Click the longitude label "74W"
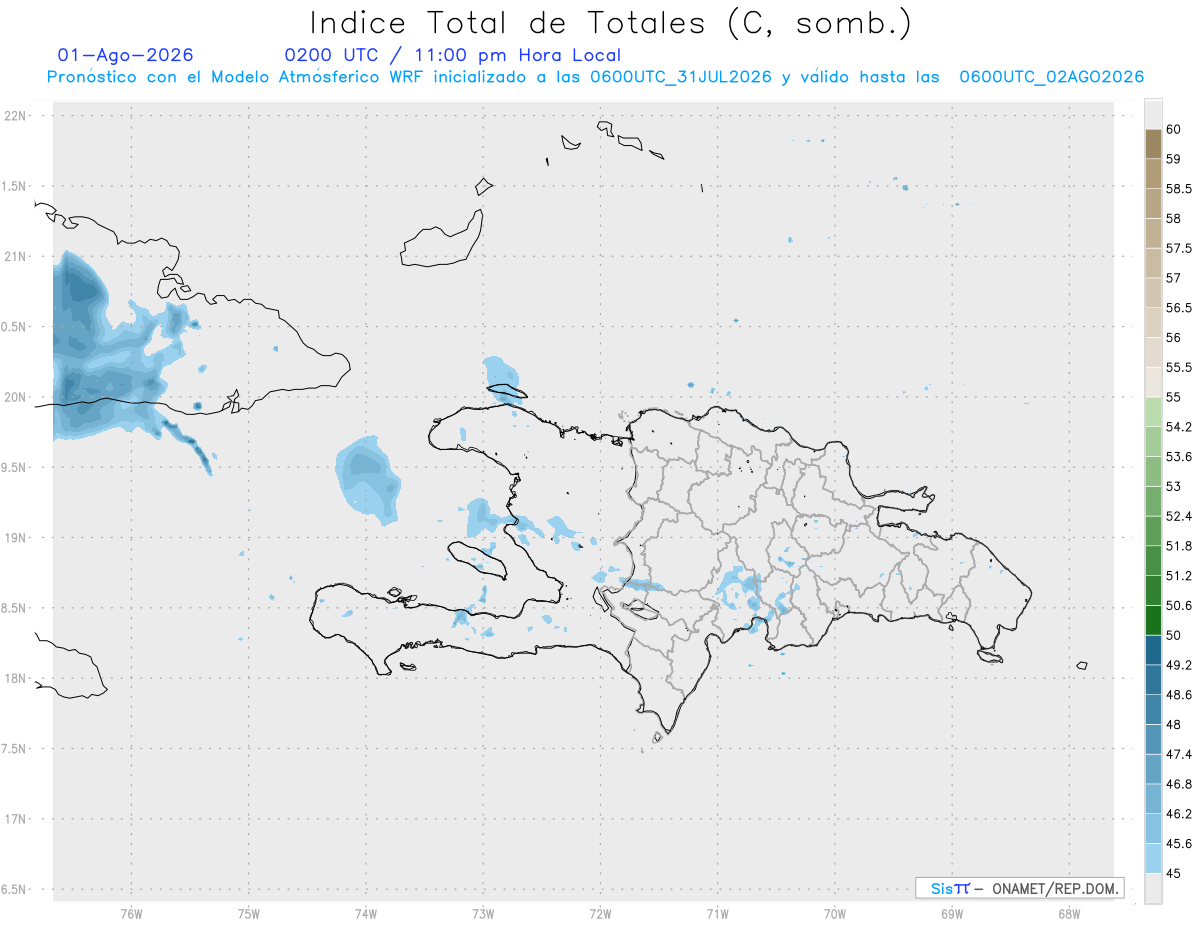Image resolution: width=1200 pixels, height=927 pixels. tap(365, 914)
